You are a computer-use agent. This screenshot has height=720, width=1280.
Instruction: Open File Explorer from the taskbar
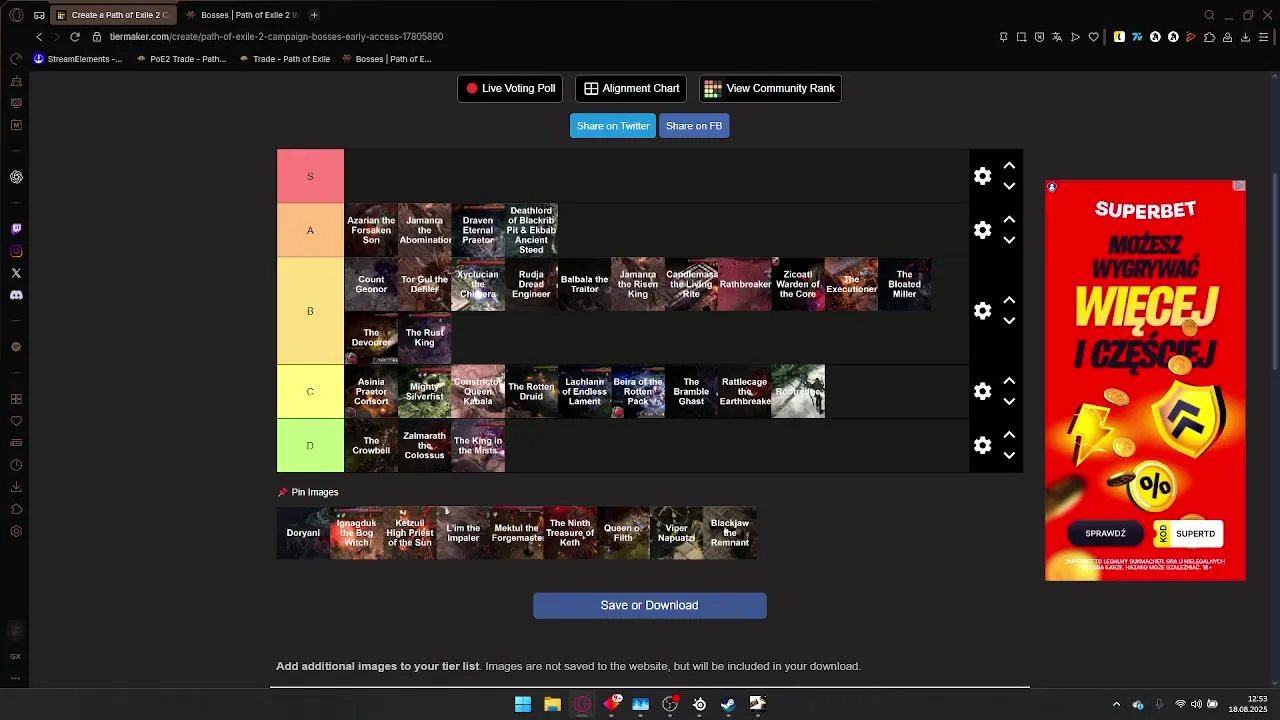552,704
